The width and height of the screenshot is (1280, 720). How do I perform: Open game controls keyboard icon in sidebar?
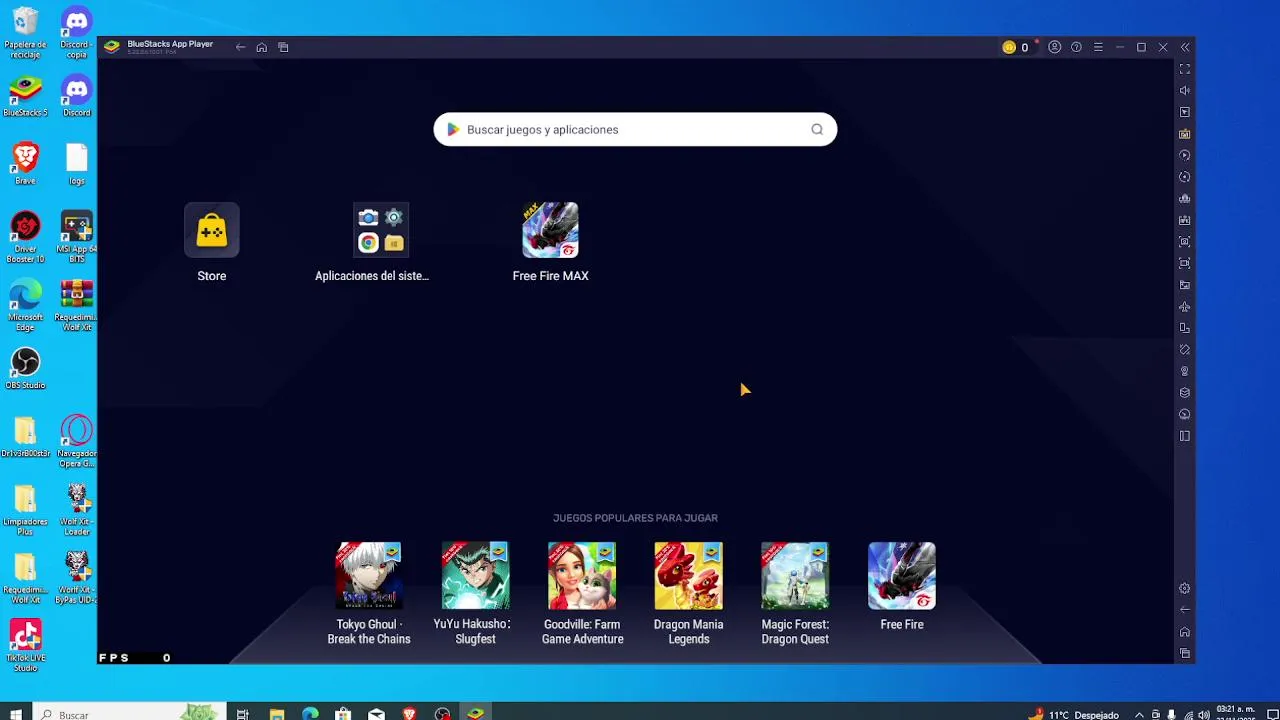point(1185,134)
